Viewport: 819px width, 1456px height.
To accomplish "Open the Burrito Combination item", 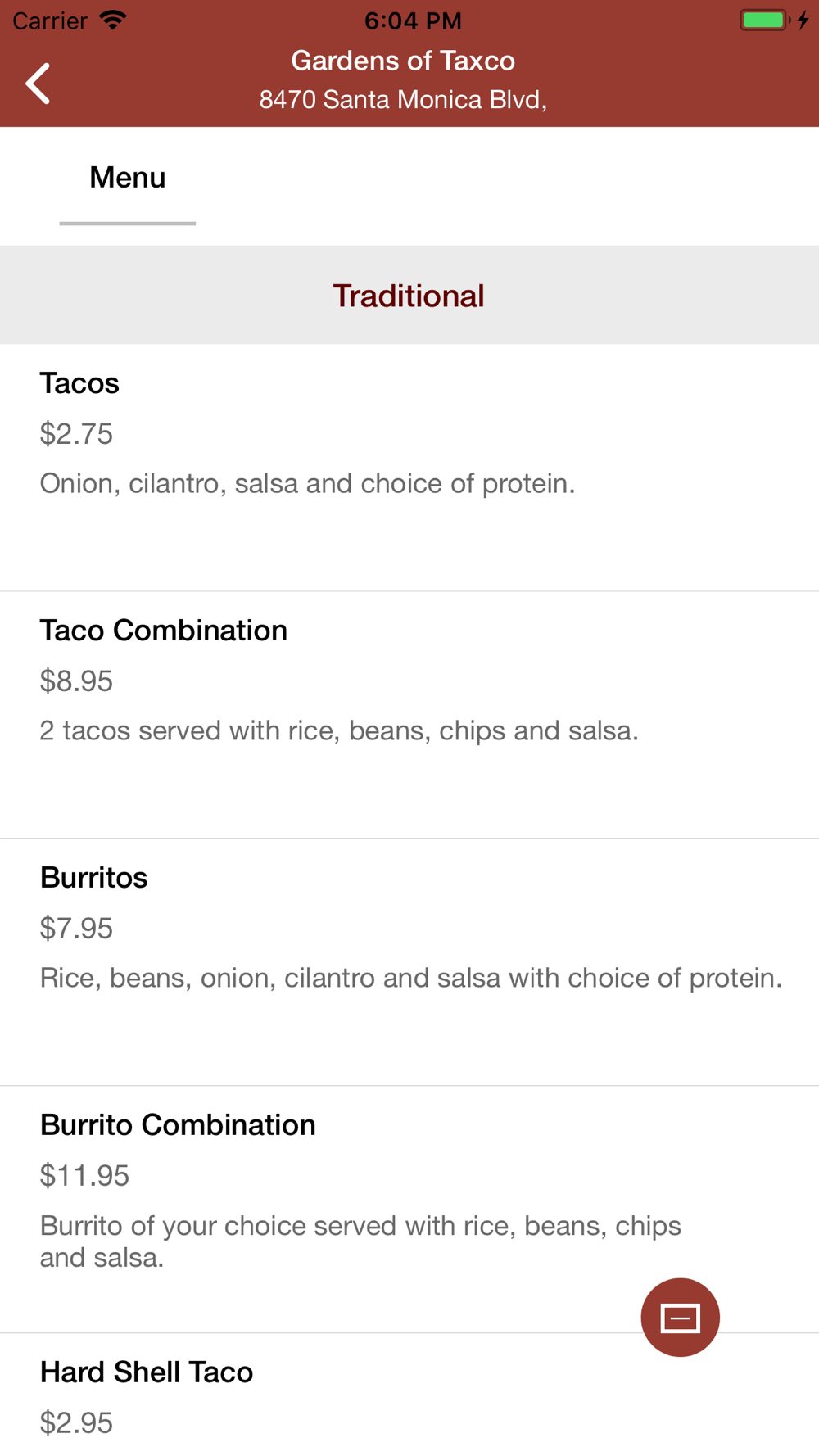I will pos(178,1125).
